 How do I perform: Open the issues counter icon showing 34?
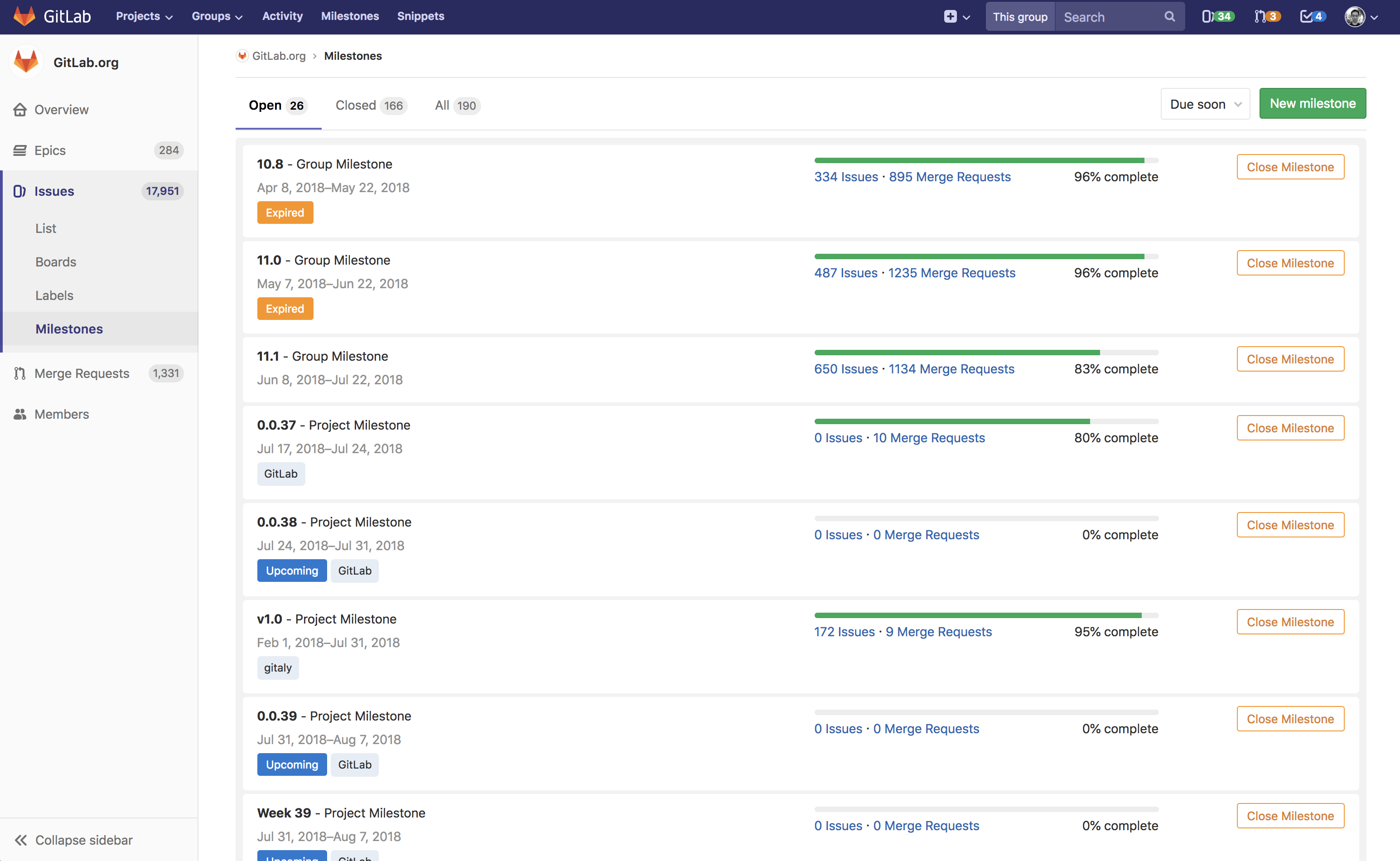click(1217, 16)
